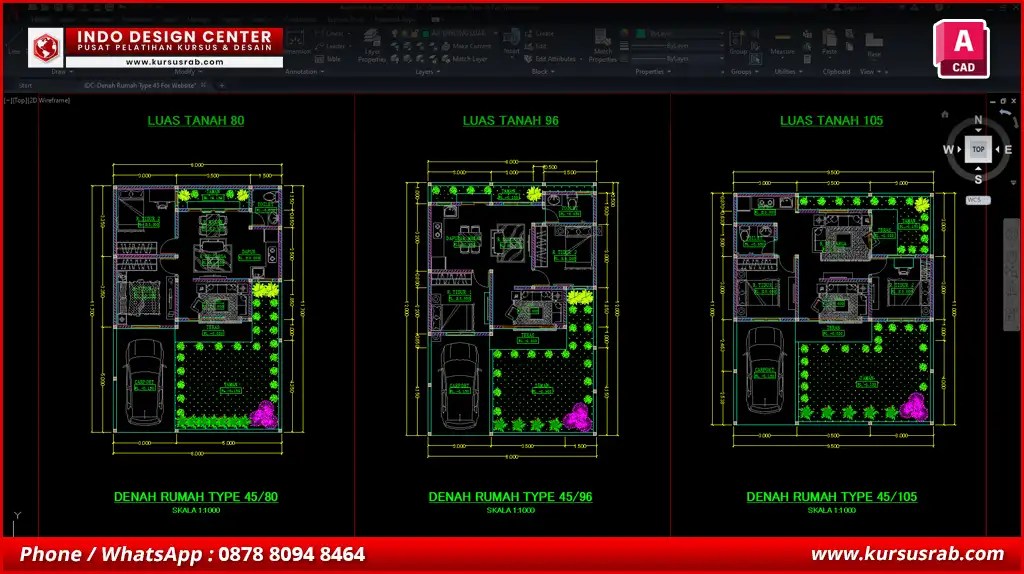
Task: Click the object color swatch in Properties
Action: (x=642, y=33)
